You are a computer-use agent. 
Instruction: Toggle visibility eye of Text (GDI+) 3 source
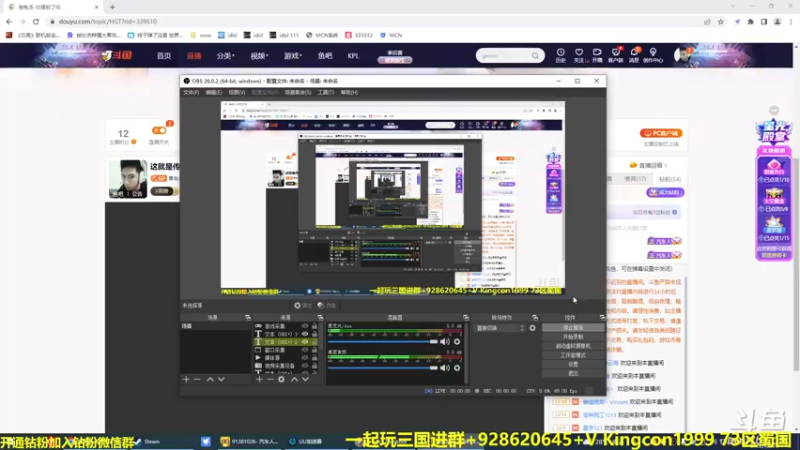[x=305, y=334]
